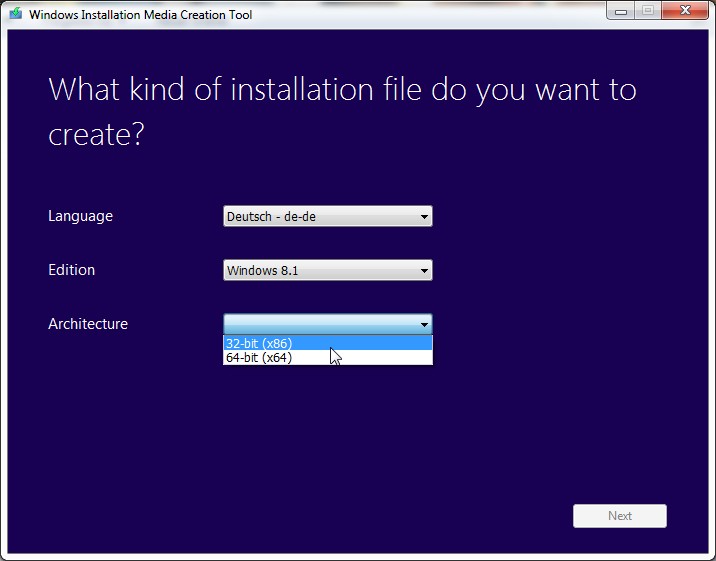Click the Media Creation Tool title bar icon
This screenshot has height=561, width=716.
click(x=16, y=14)
